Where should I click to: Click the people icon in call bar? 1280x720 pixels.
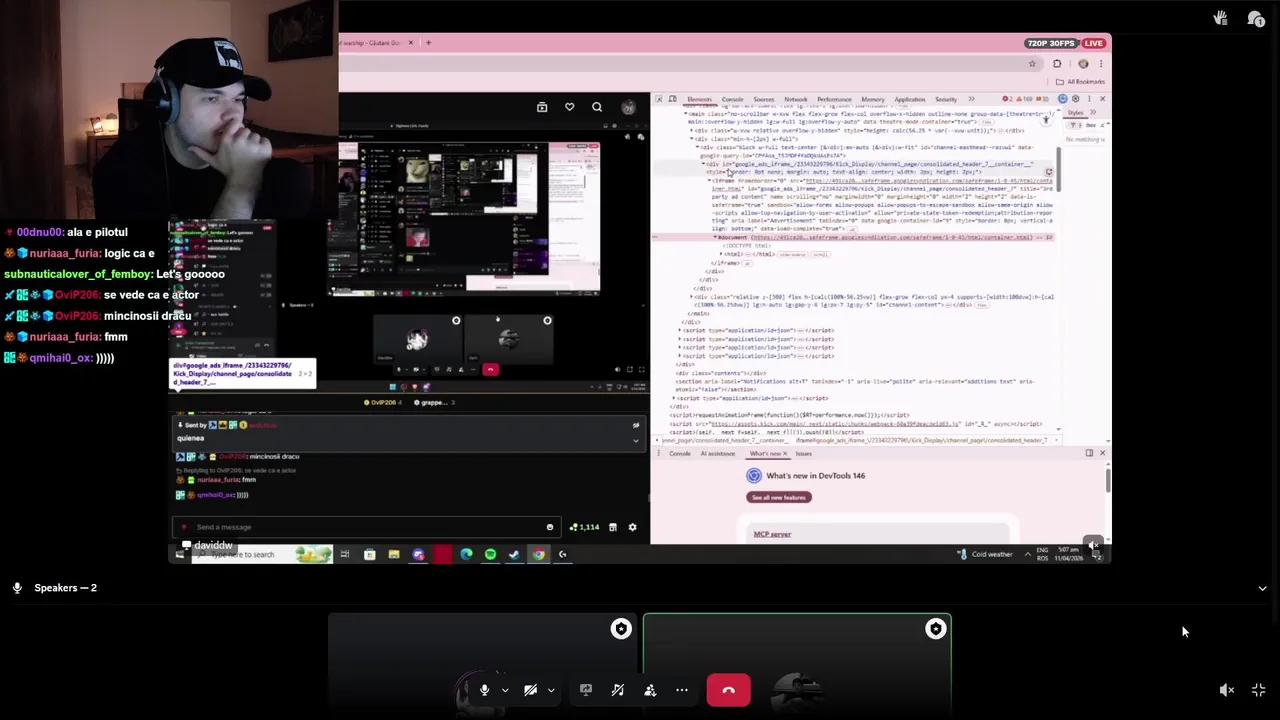(650, 690)
